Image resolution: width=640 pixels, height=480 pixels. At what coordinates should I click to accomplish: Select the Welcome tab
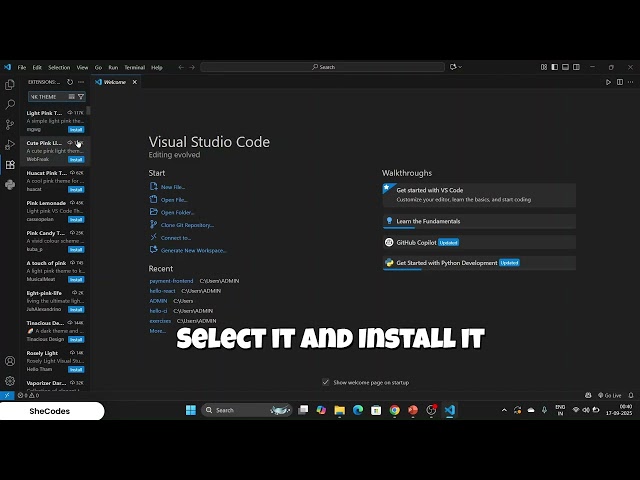click(115, 82)
